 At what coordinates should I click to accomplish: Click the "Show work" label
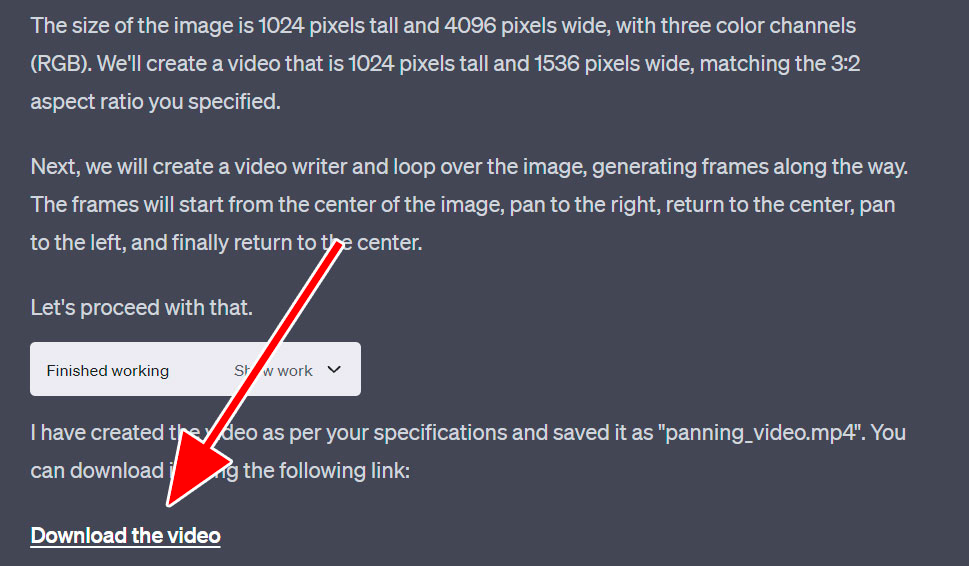(x=274, y=371)
